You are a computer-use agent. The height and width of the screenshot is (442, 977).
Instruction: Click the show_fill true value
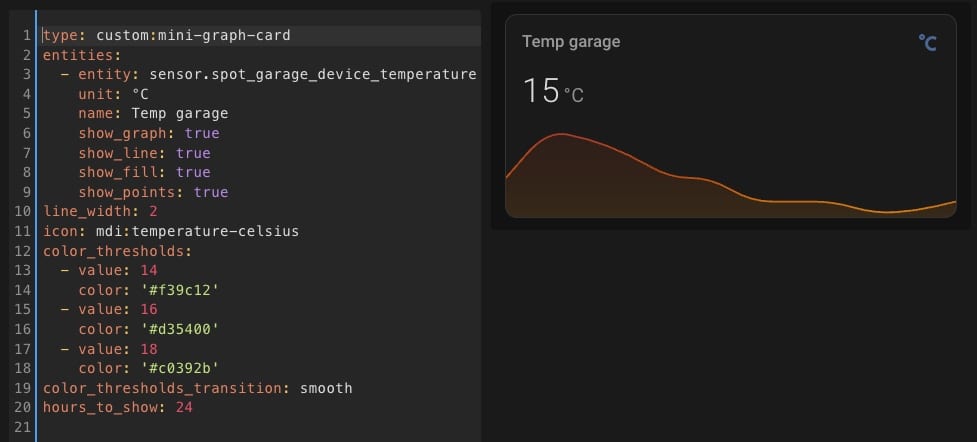(x=193, y=173)
